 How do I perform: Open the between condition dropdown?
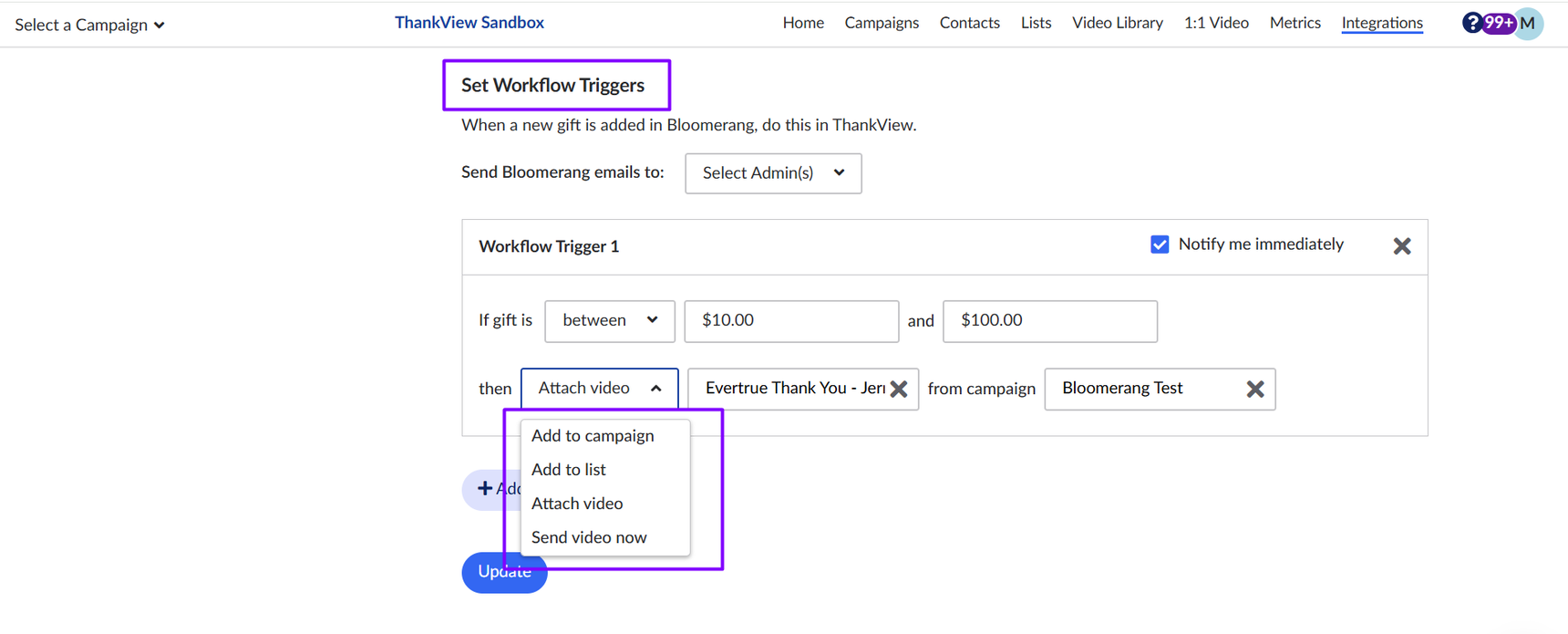610,321
